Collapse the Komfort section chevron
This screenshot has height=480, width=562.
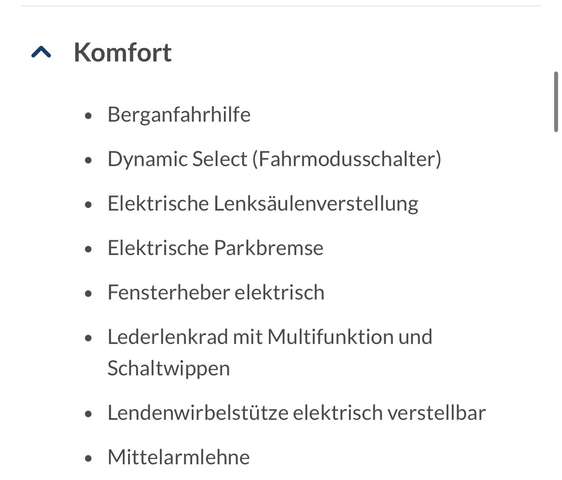click(41, 52)
